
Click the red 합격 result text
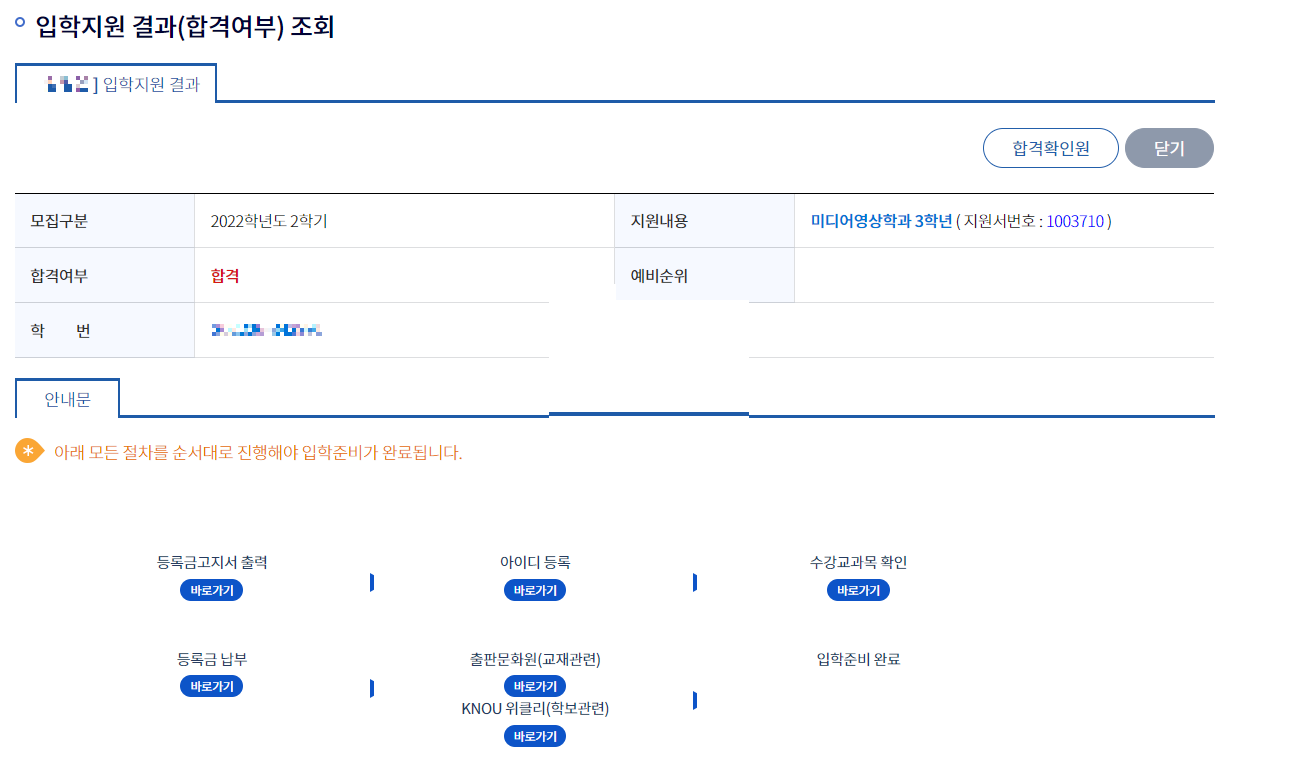(x=225, y=276)
